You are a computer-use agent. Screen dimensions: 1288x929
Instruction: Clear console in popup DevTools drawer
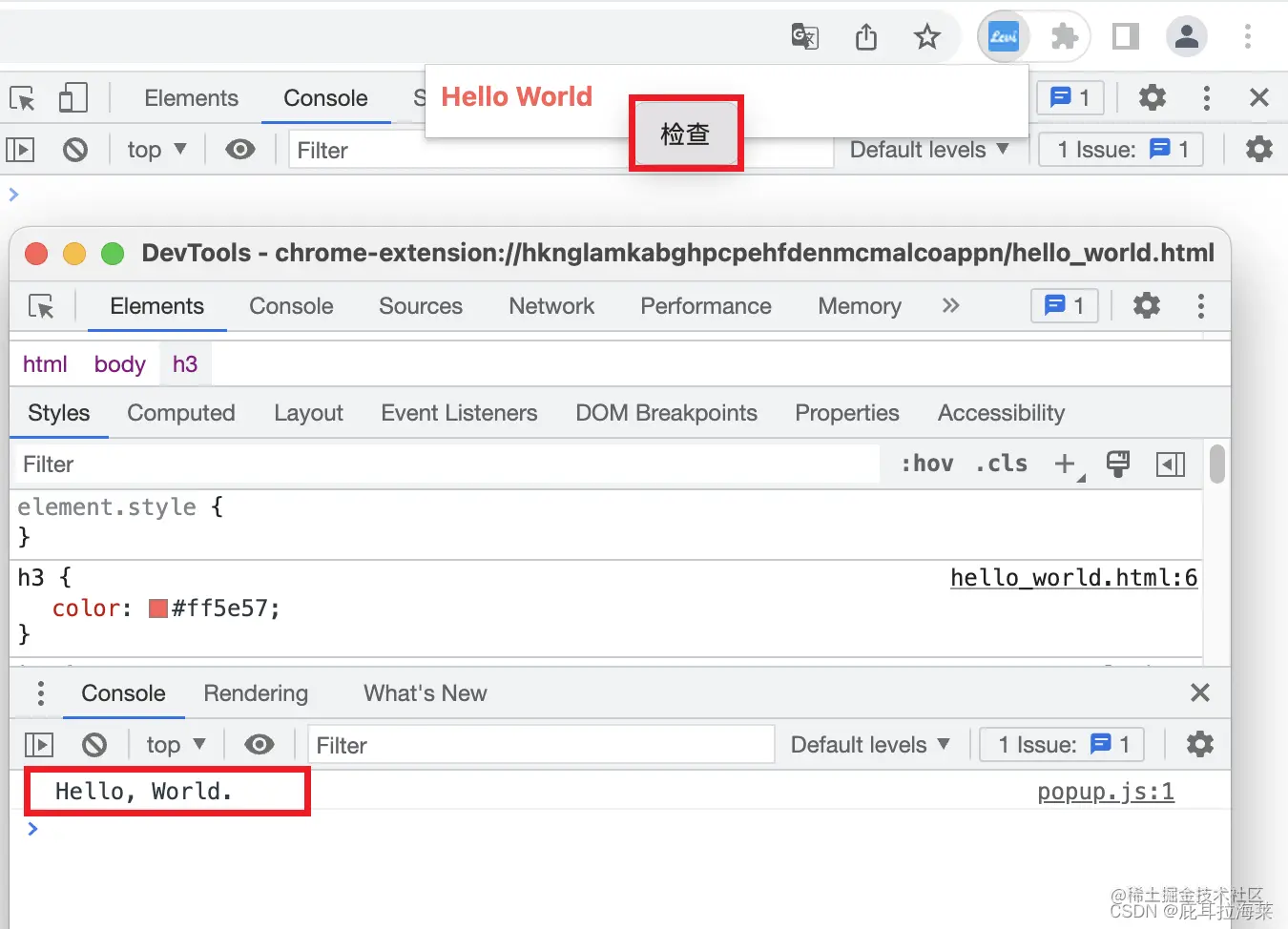94,745
